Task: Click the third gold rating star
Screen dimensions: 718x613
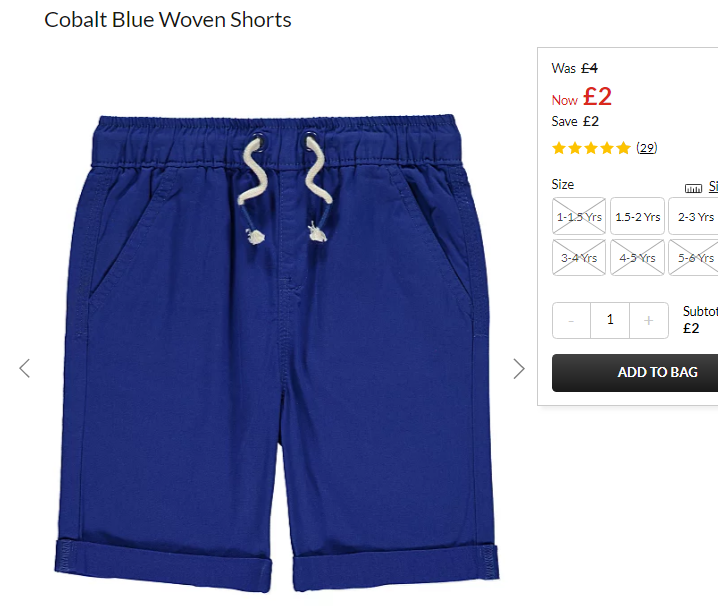Action: 591,148
